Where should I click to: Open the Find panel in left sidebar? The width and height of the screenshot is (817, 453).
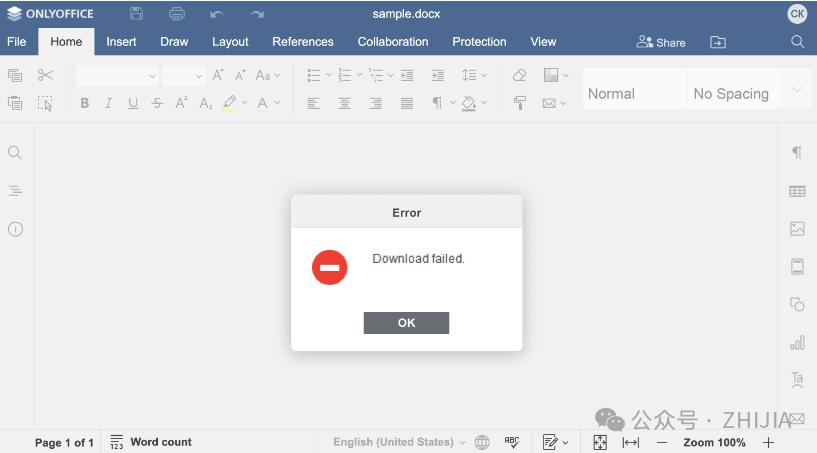click(15, 152)
